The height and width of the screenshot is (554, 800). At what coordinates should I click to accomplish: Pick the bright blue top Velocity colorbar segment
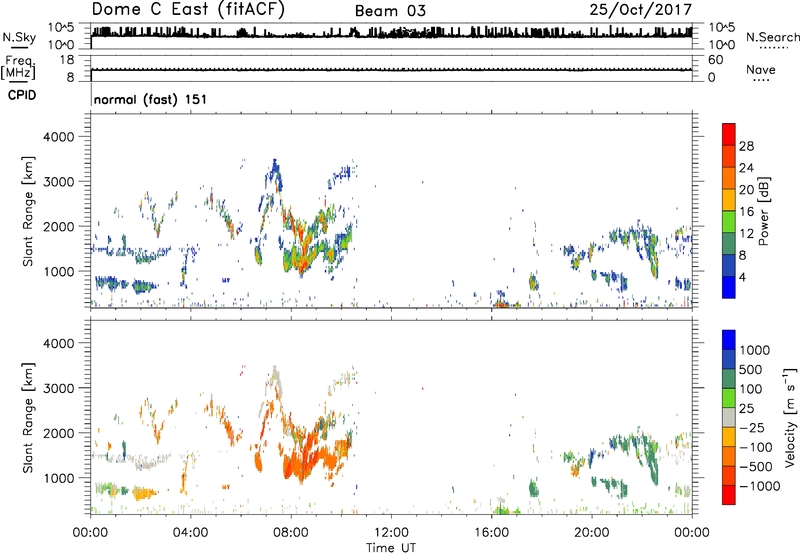(729, 340)
